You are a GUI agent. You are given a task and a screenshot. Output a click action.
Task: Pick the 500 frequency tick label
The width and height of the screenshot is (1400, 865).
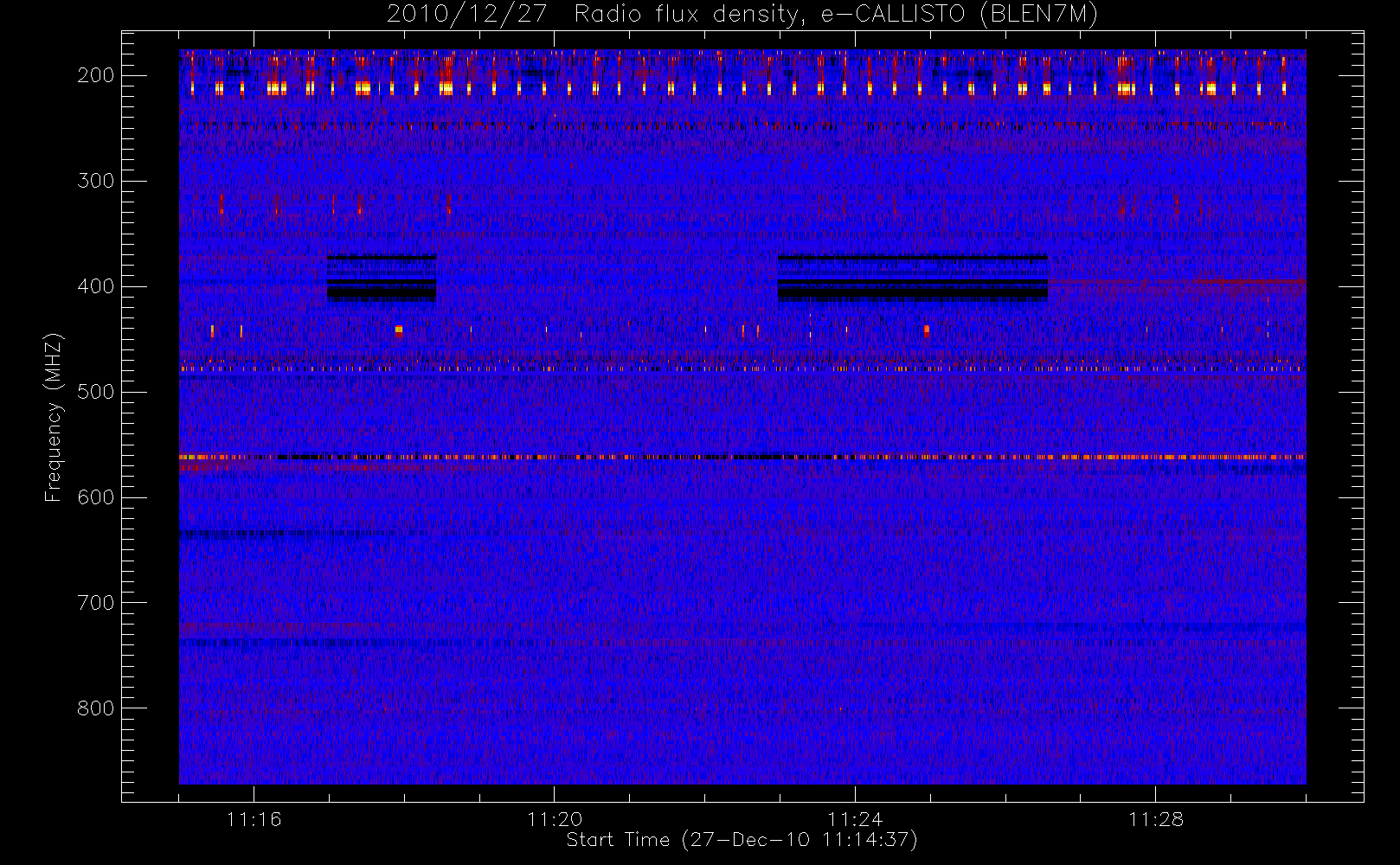coord(96,392)
